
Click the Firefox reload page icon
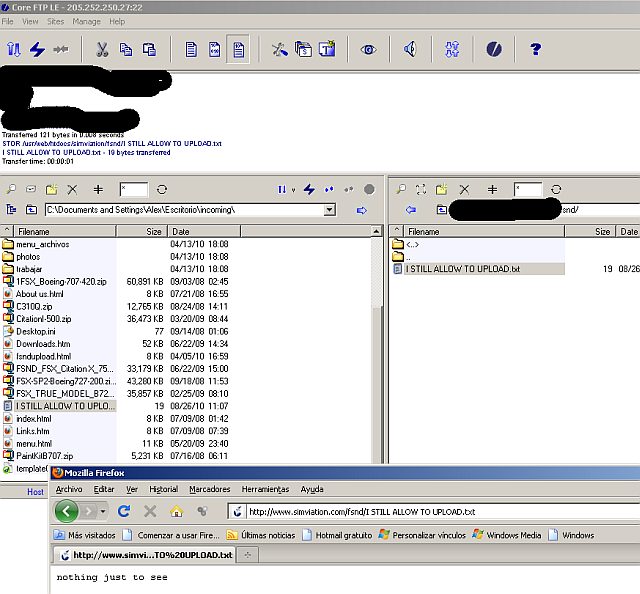coord(124,511)
